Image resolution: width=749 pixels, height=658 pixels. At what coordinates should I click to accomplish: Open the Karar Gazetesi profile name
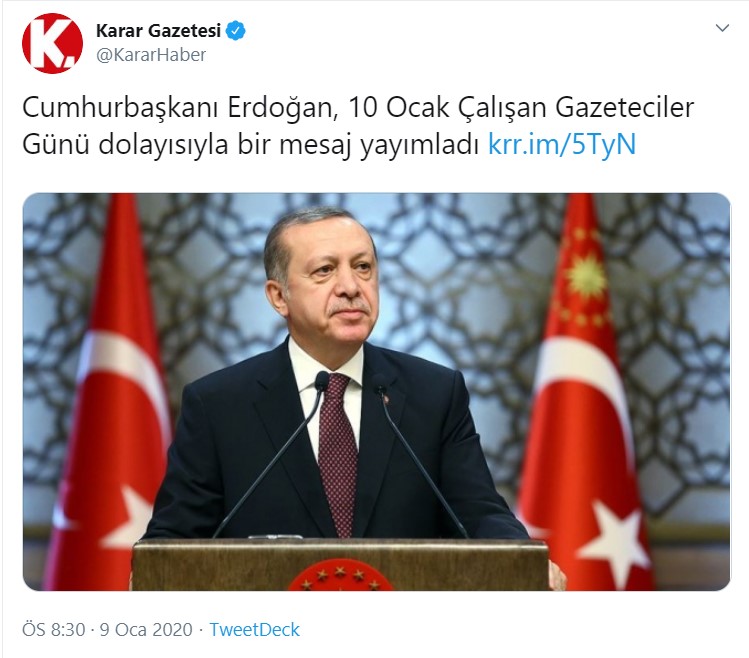tap(158, 31)
